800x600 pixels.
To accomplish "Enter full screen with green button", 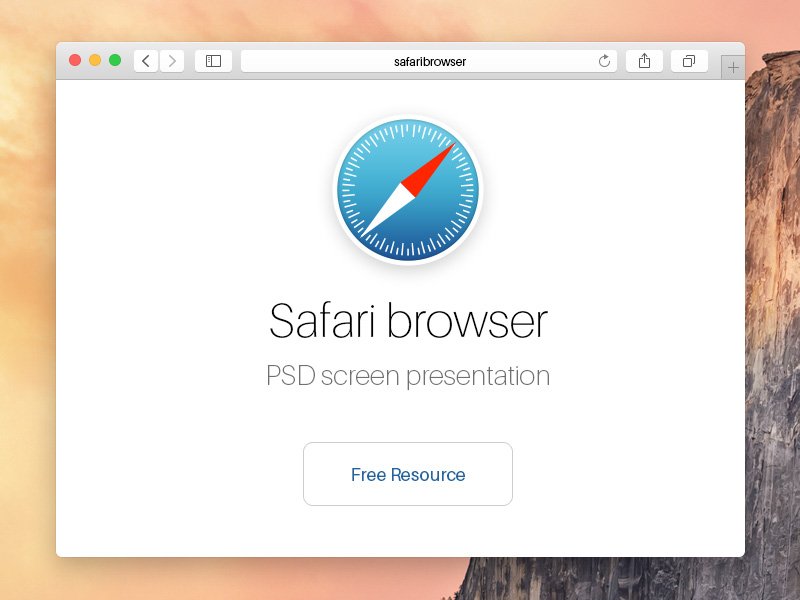I will click(115, 61).
